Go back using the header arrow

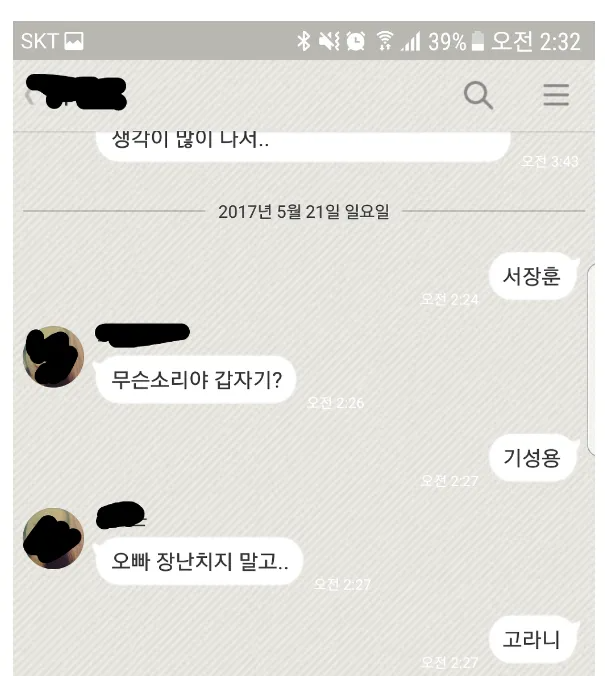pos(28,97)
